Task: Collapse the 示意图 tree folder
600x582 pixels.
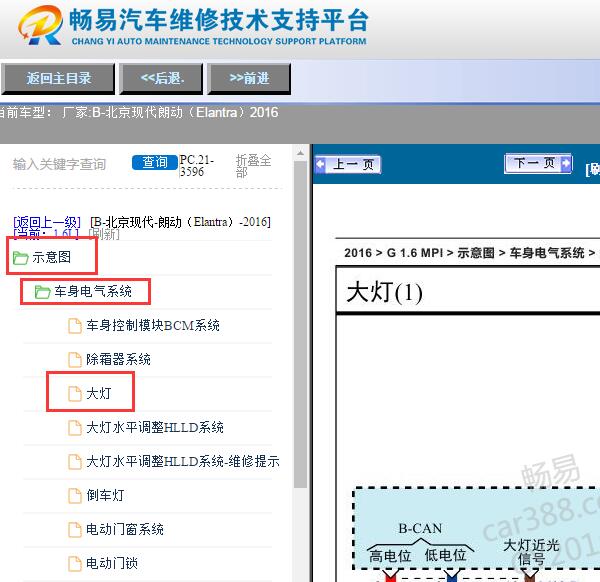Action: [x=51, y=257]
